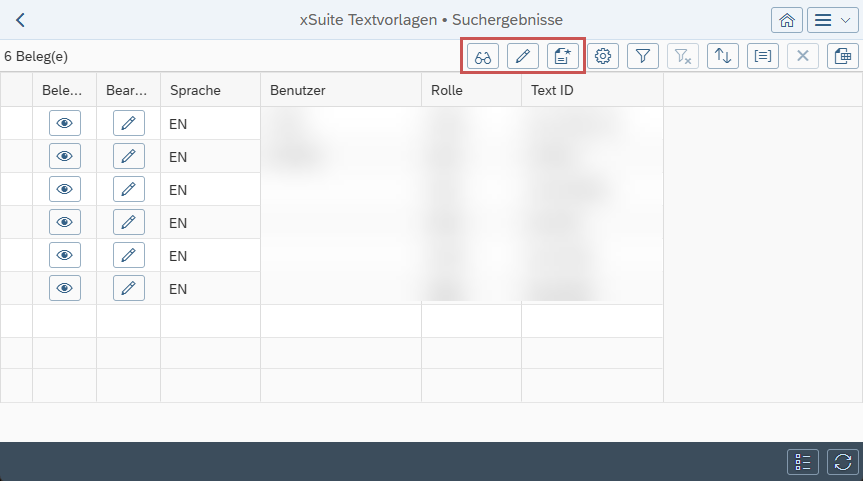Edit the third row entry

129,189
